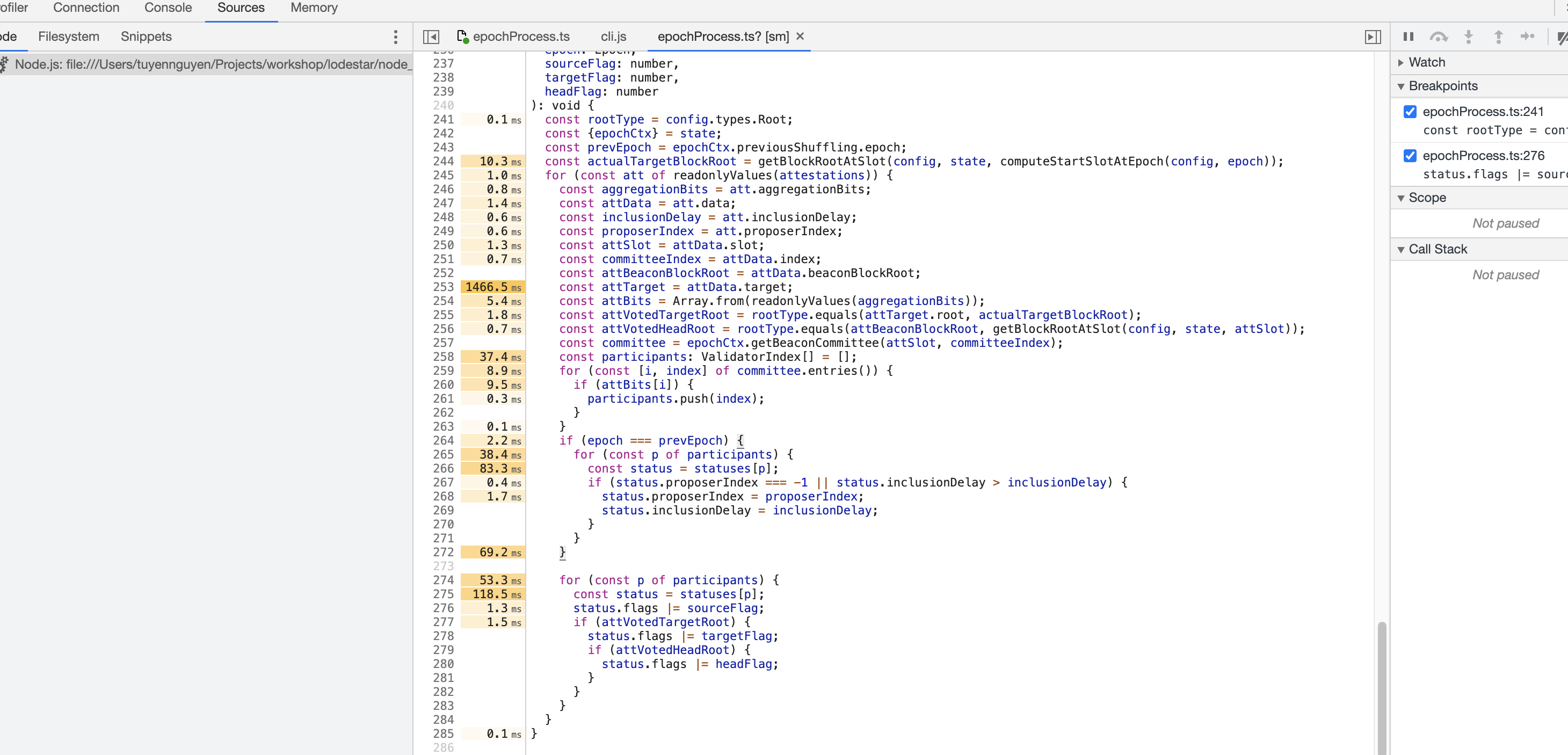The height and width of the screenshot is (755, 1568).
Task: Collapse the Call Stack section
Action: pyautogui.click(x=1401, y=249)
